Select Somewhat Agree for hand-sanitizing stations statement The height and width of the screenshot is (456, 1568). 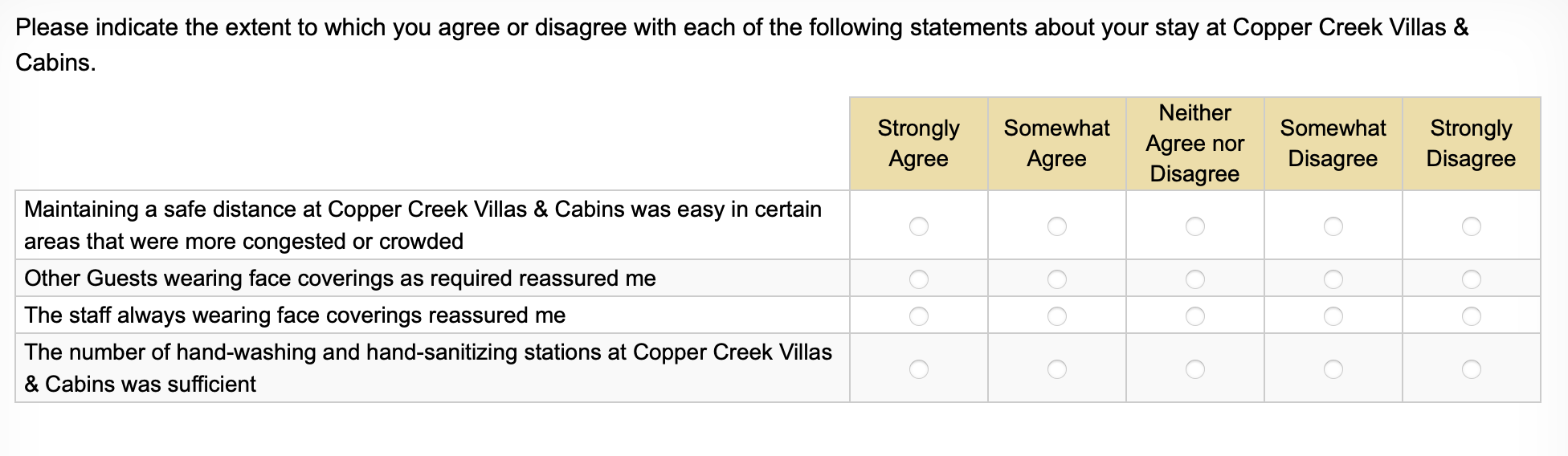click(x=1057, y=369)
